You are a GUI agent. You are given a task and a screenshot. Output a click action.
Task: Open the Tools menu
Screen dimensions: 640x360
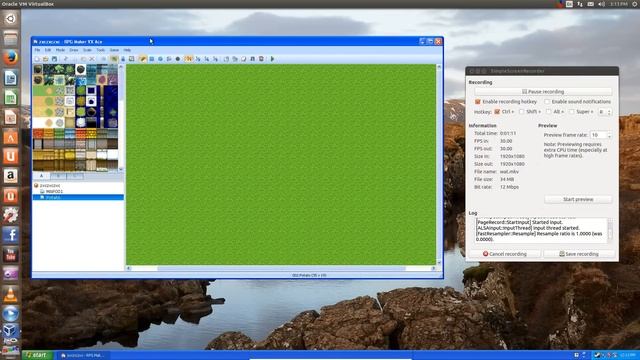(101, 50)
